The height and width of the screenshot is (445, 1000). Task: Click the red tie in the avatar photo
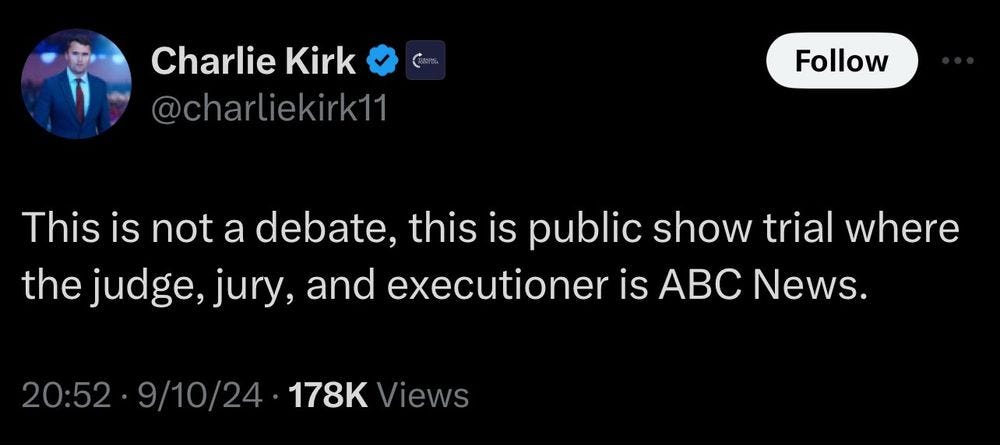(79, 99)
